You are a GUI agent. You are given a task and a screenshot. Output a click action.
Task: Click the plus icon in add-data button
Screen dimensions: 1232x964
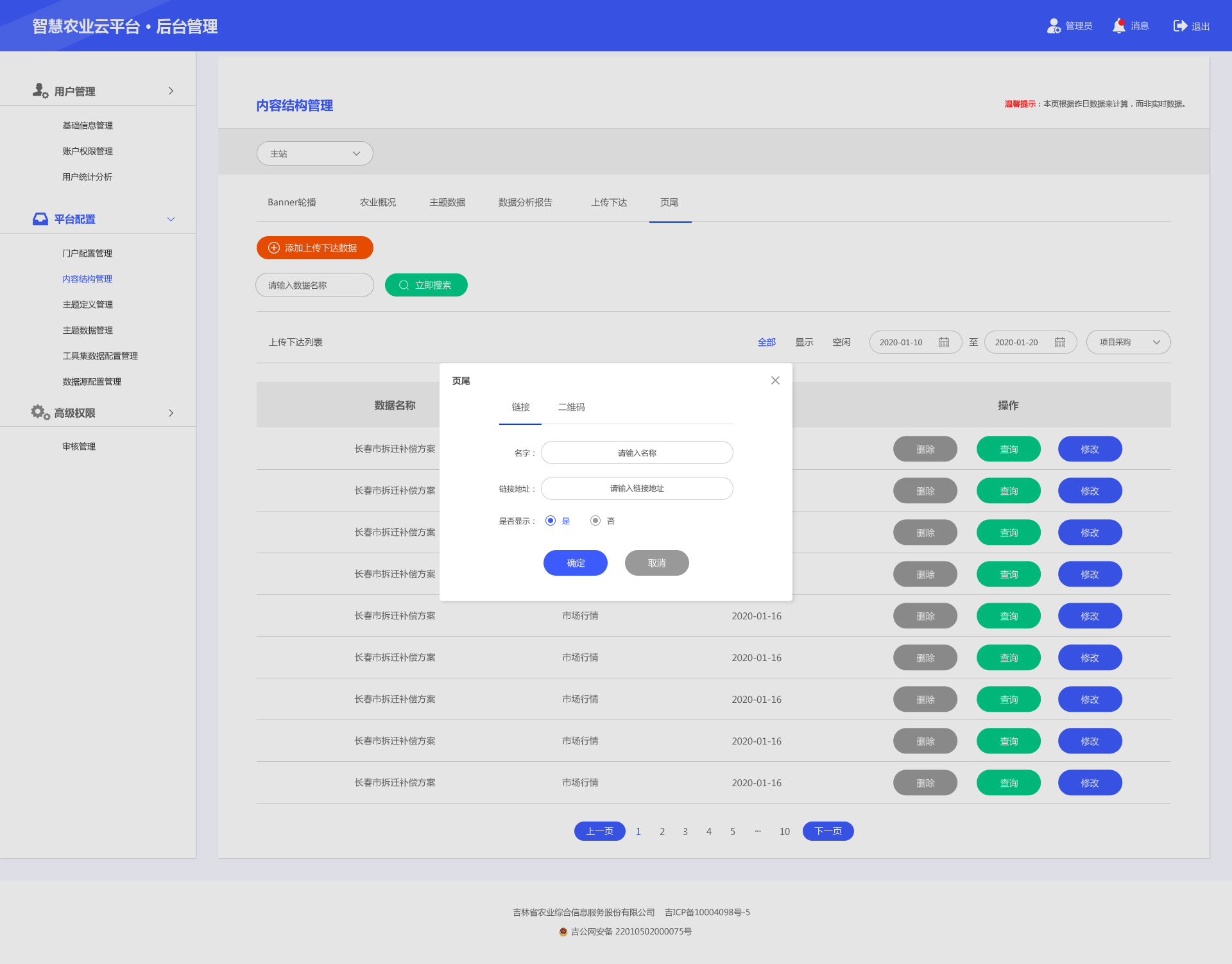[274, 248]
